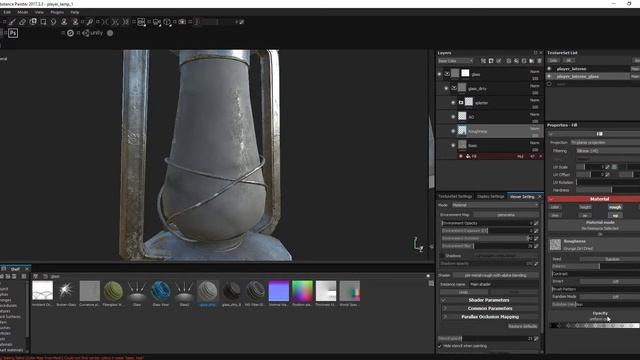Edit Stencil opacity pencil icon
The image size is (640, 360).
tap(536, 338)
